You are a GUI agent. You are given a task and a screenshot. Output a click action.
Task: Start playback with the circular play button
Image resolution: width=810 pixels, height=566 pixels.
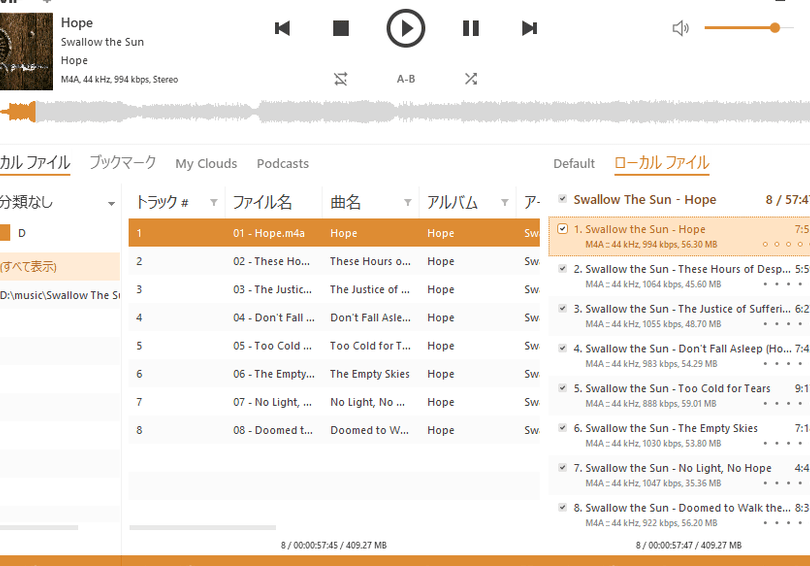406,28
